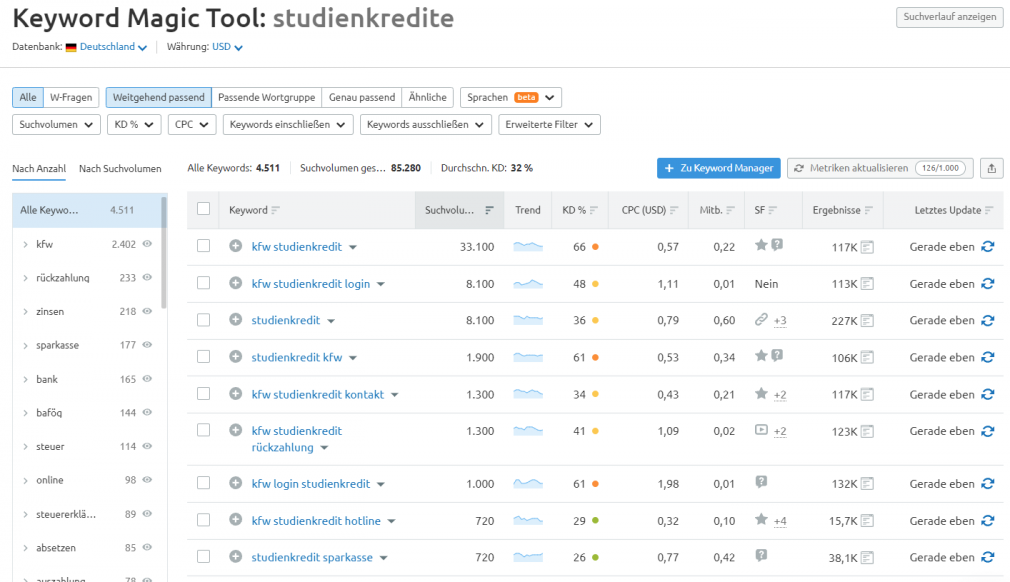This screenshot has height=582, width=1010.
Task: Open the KD % filter dropdown
Action: coord(134,124)
